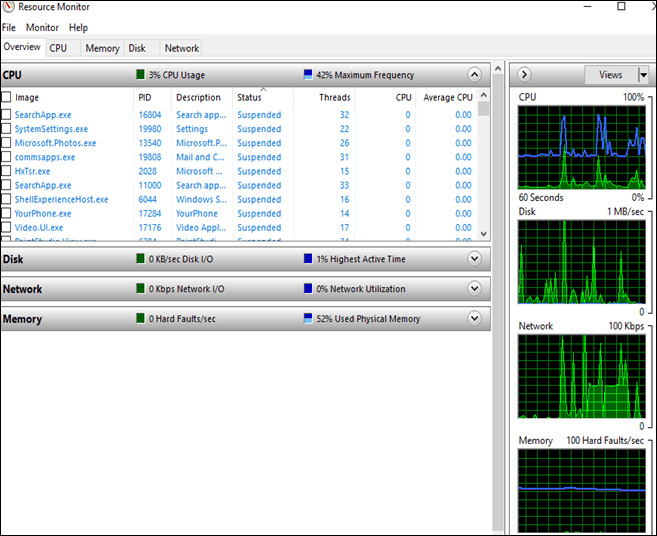Image resolution: width=657 pixels, height=536 pixels.
Task: Sort by the PID column header
Action: [145, 97]
